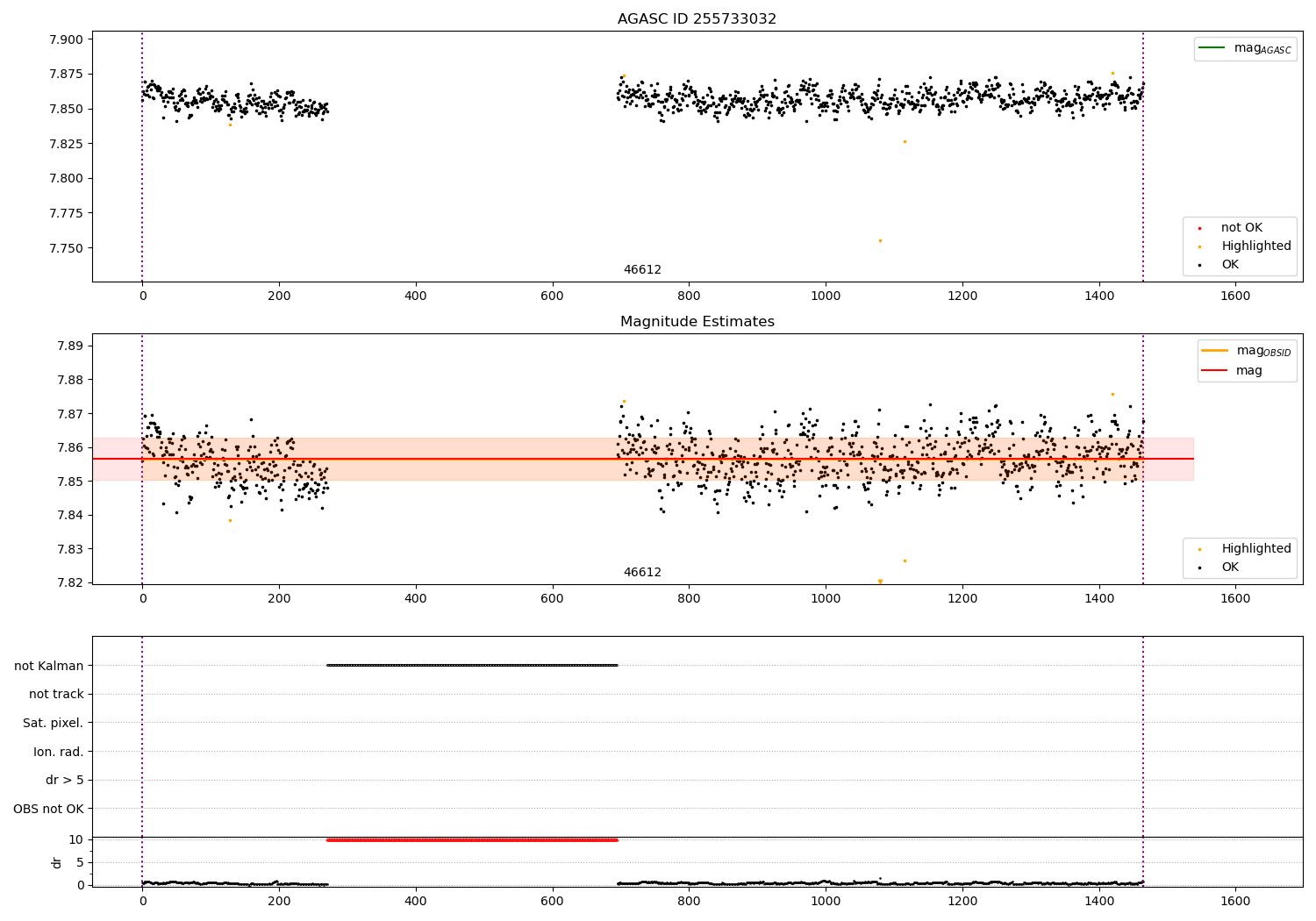Click the 400 x-axis tick under the top plot
Image resolution: width=1316 pixels, height=921 pixels.
pyautogui.click(x=415, y=296)
